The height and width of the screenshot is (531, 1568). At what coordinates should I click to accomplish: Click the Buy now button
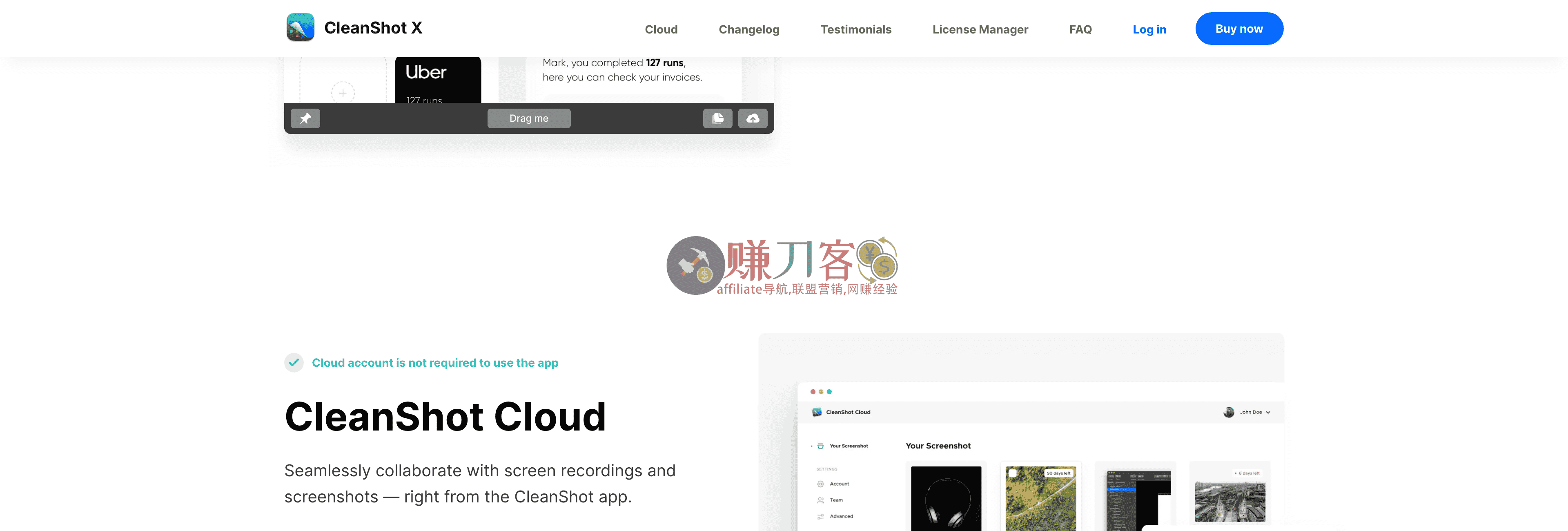[1239, 29]
